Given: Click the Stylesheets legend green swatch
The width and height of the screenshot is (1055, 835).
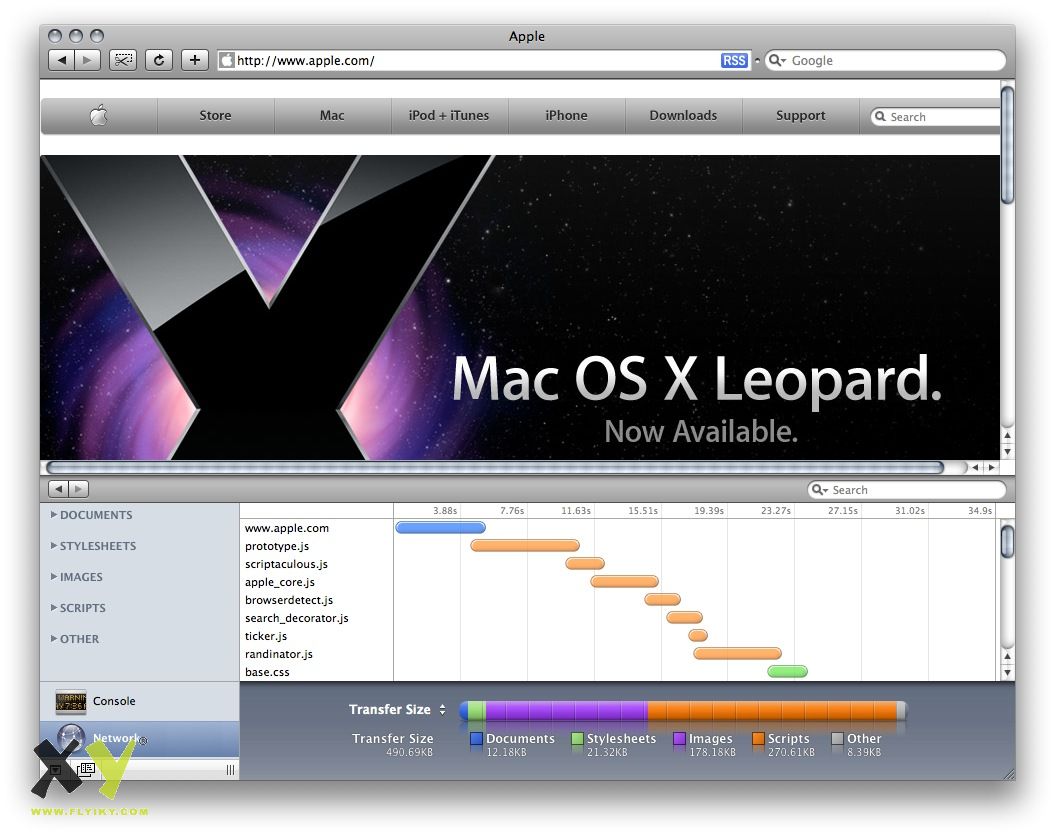Looking at the screenshot, I should click(577, 739).
